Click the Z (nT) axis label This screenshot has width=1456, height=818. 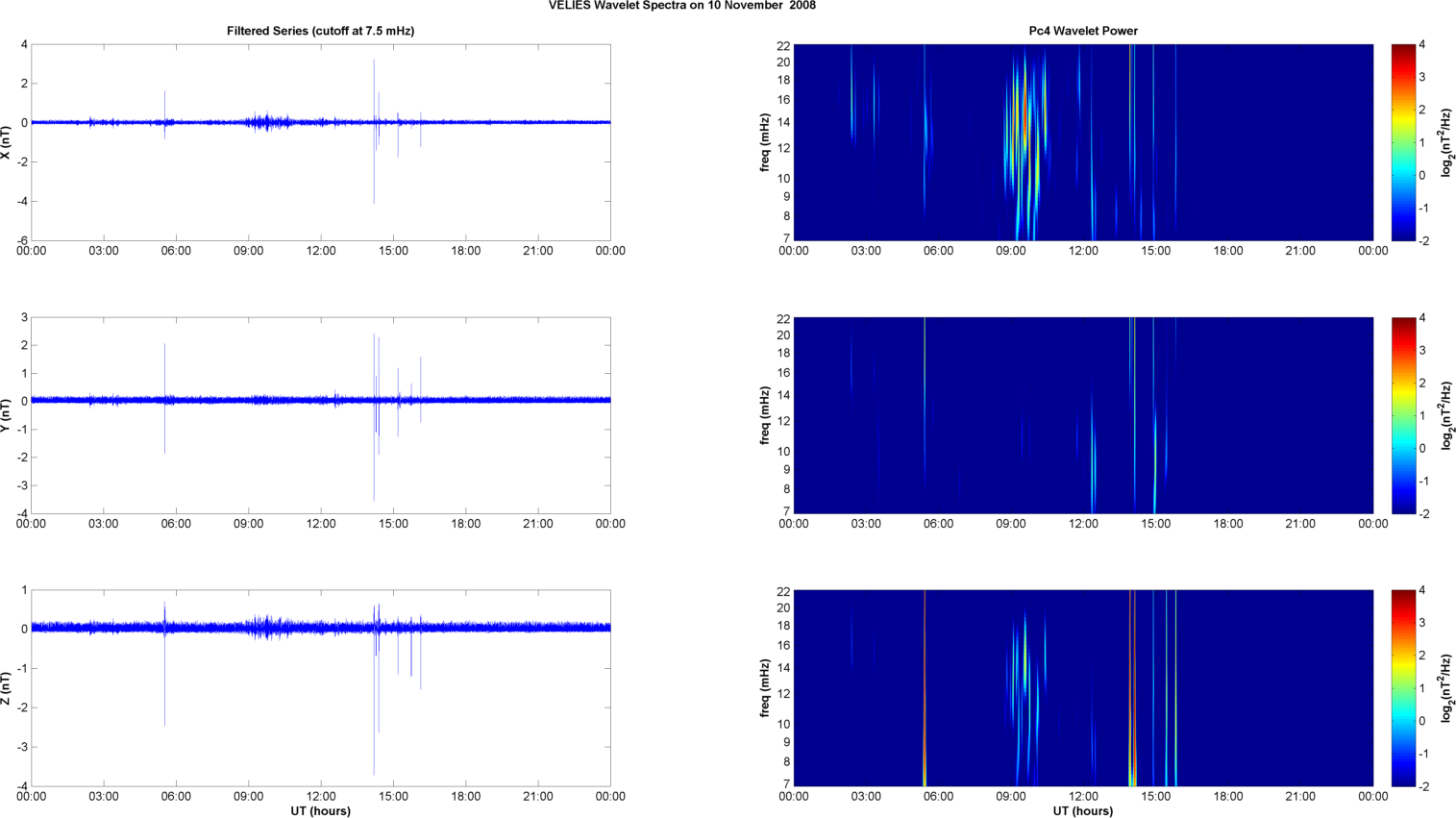pos(6,688)
